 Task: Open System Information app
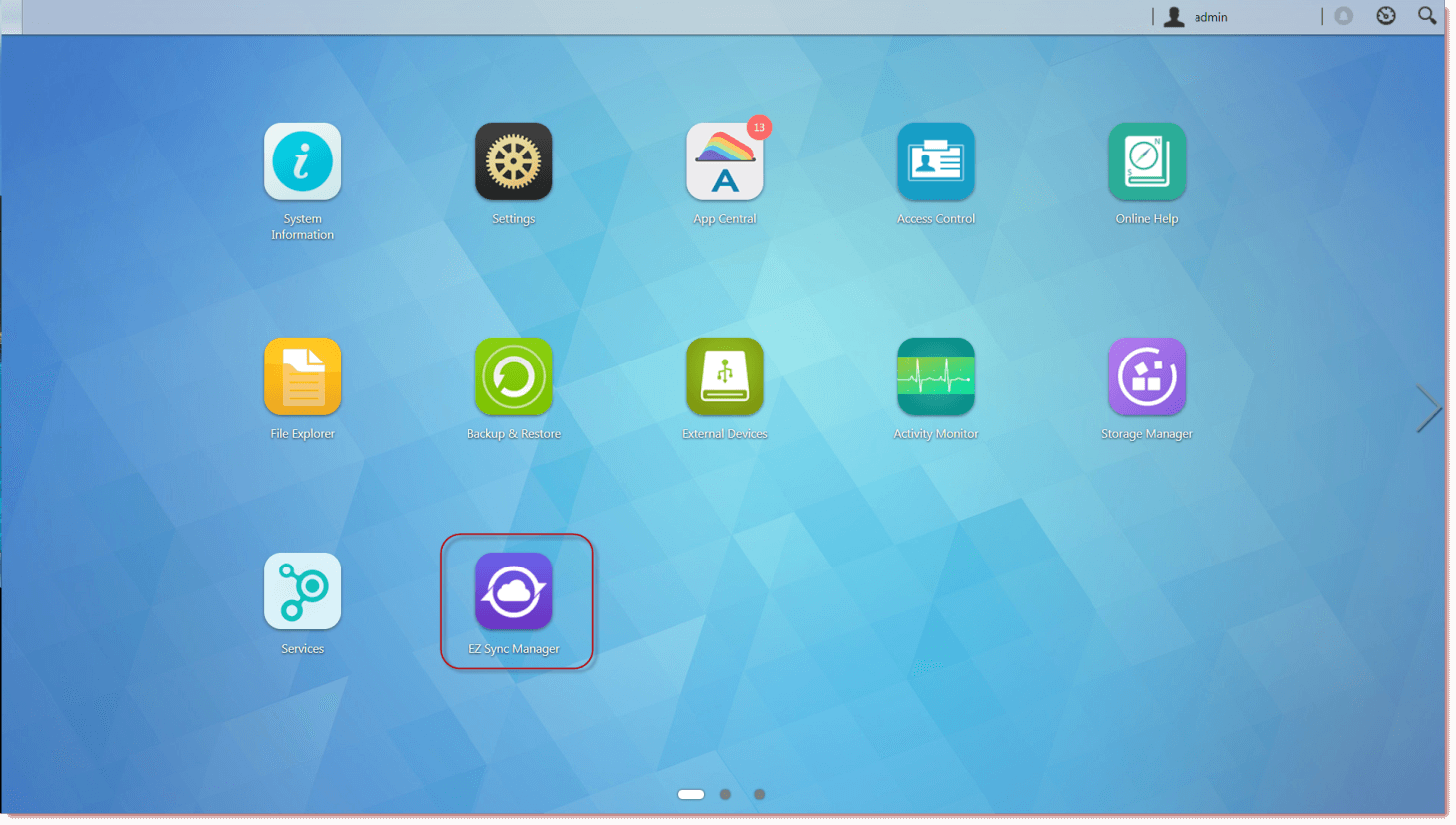(302, 161)
